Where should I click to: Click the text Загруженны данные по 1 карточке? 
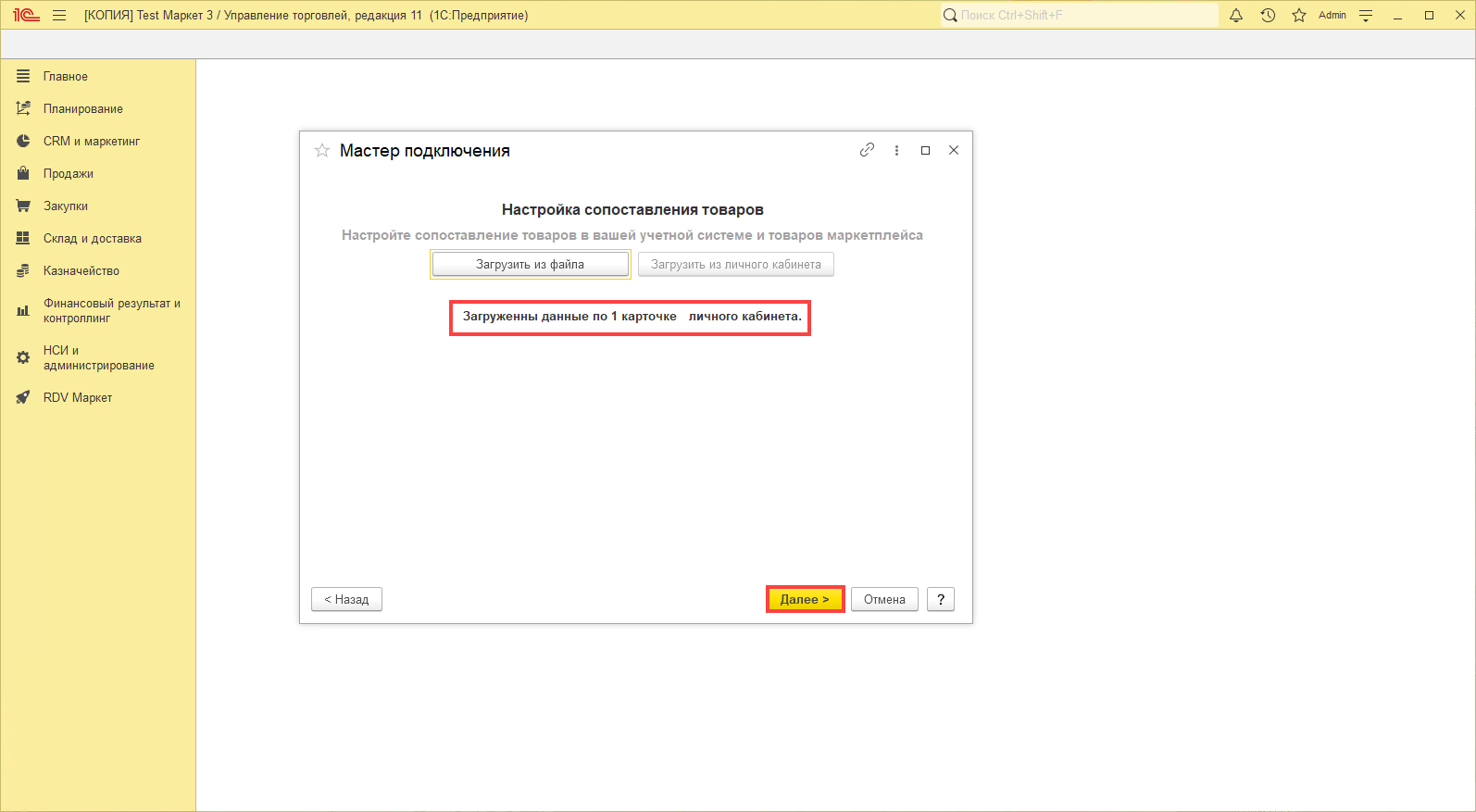(x=569, y=317)
